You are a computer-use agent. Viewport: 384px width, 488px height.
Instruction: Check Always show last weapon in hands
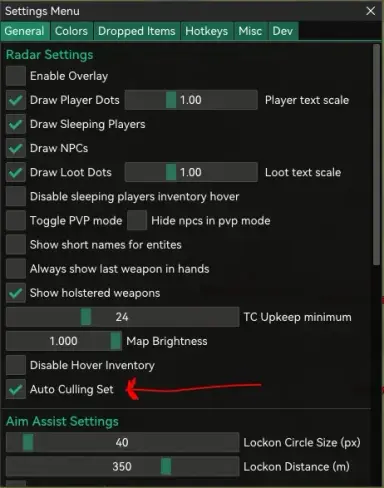pyautogui.click(x=16, y=269)
